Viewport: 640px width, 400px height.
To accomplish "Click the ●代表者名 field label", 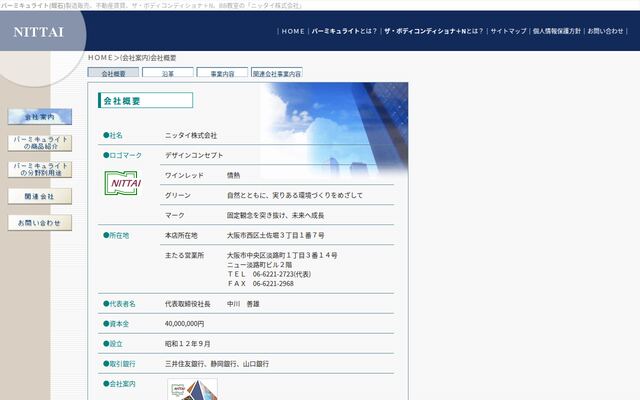I will tap(119, 304).
